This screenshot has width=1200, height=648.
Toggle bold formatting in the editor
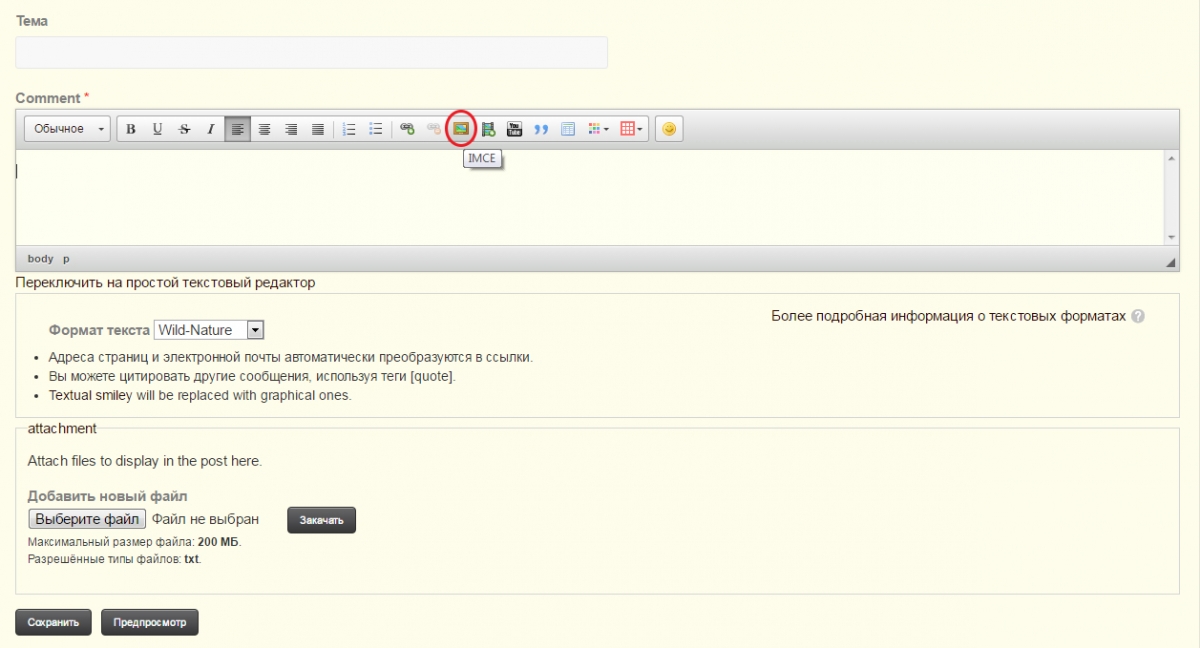131,129
